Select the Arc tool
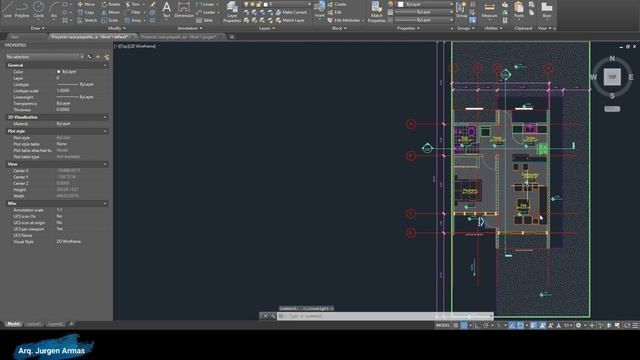This screenshot has width=640, height=360. point(54,9)
